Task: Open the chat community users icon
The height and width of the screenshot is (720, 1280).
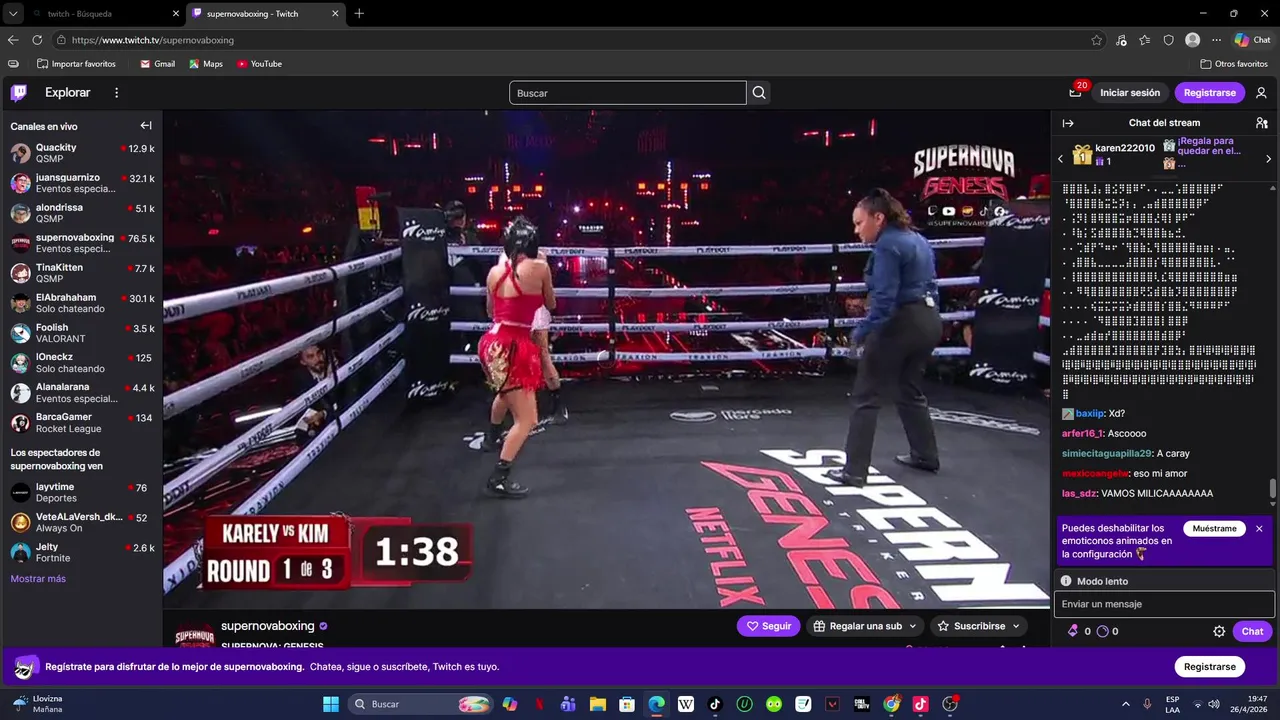Action: [1262, 123]
